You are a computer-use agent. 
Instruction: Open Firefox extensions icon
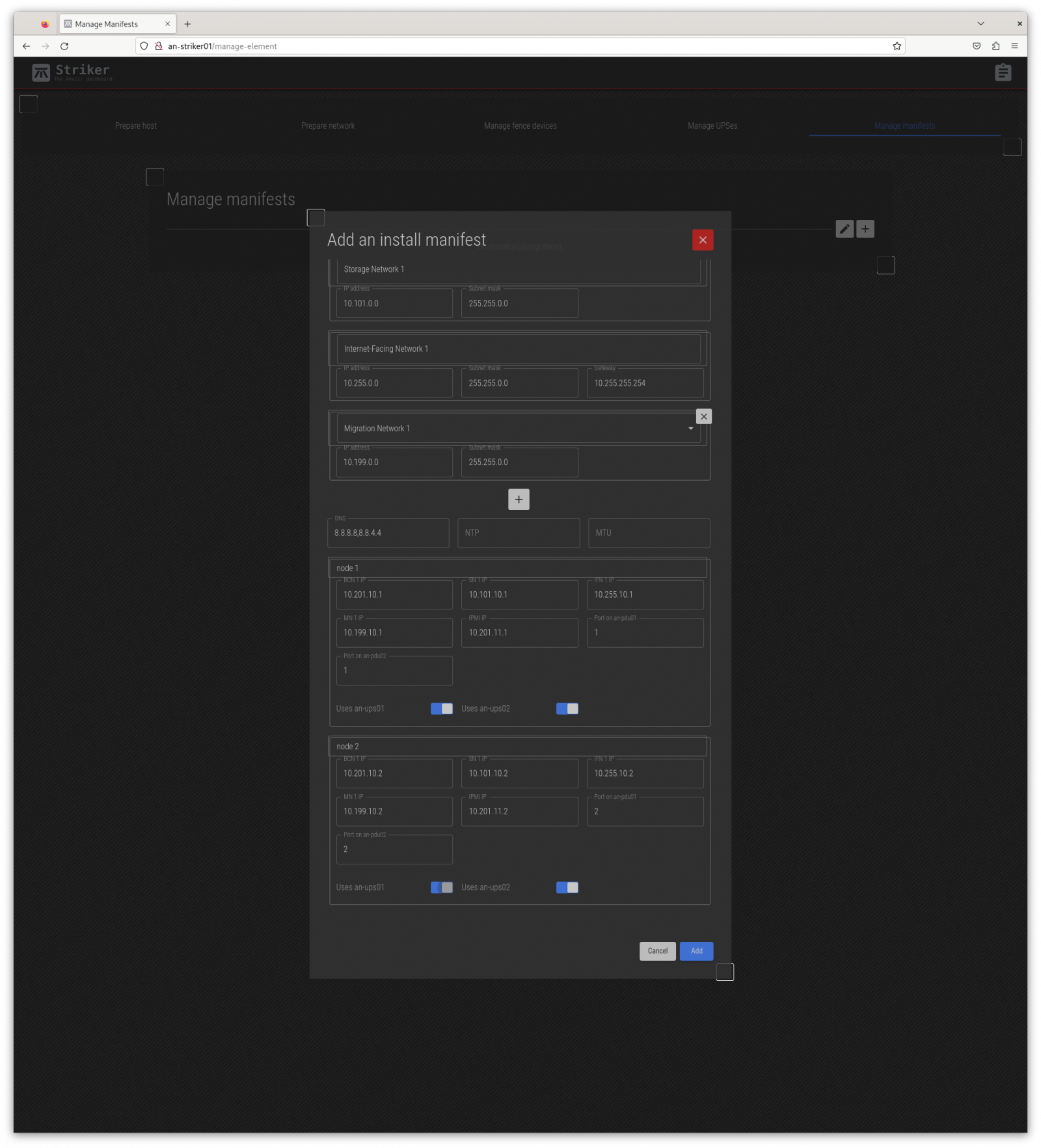tap(995, 46)
